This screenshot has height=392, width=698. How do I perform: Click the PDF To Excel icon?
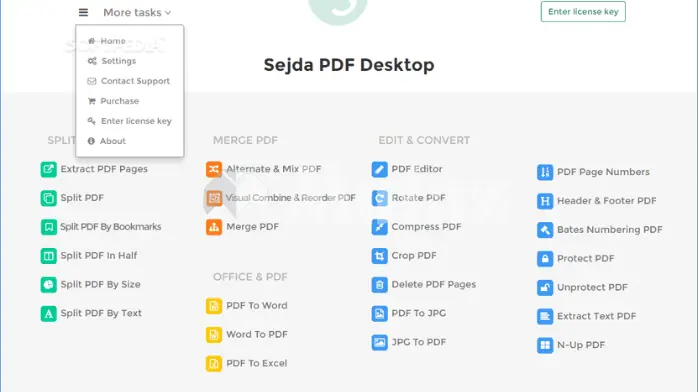click(x=214, y=364)
